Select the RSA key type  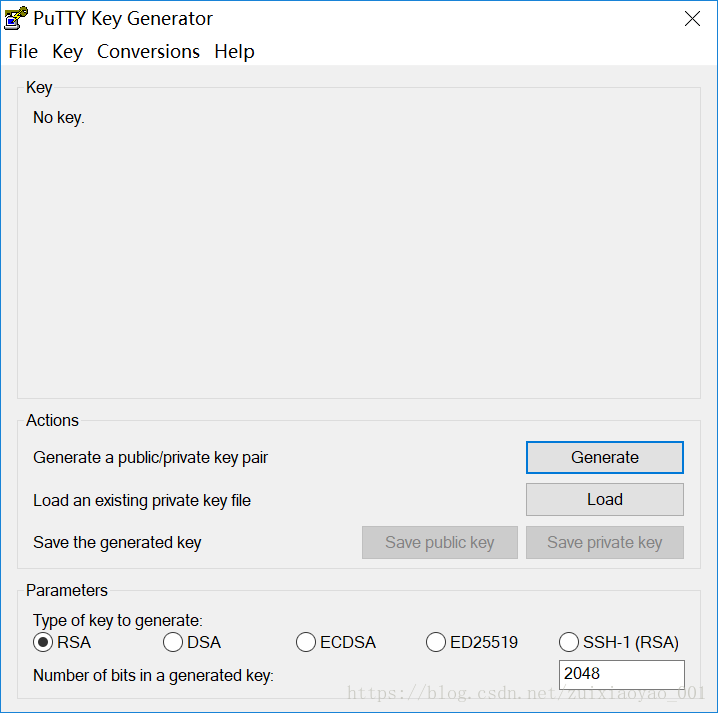62,642
